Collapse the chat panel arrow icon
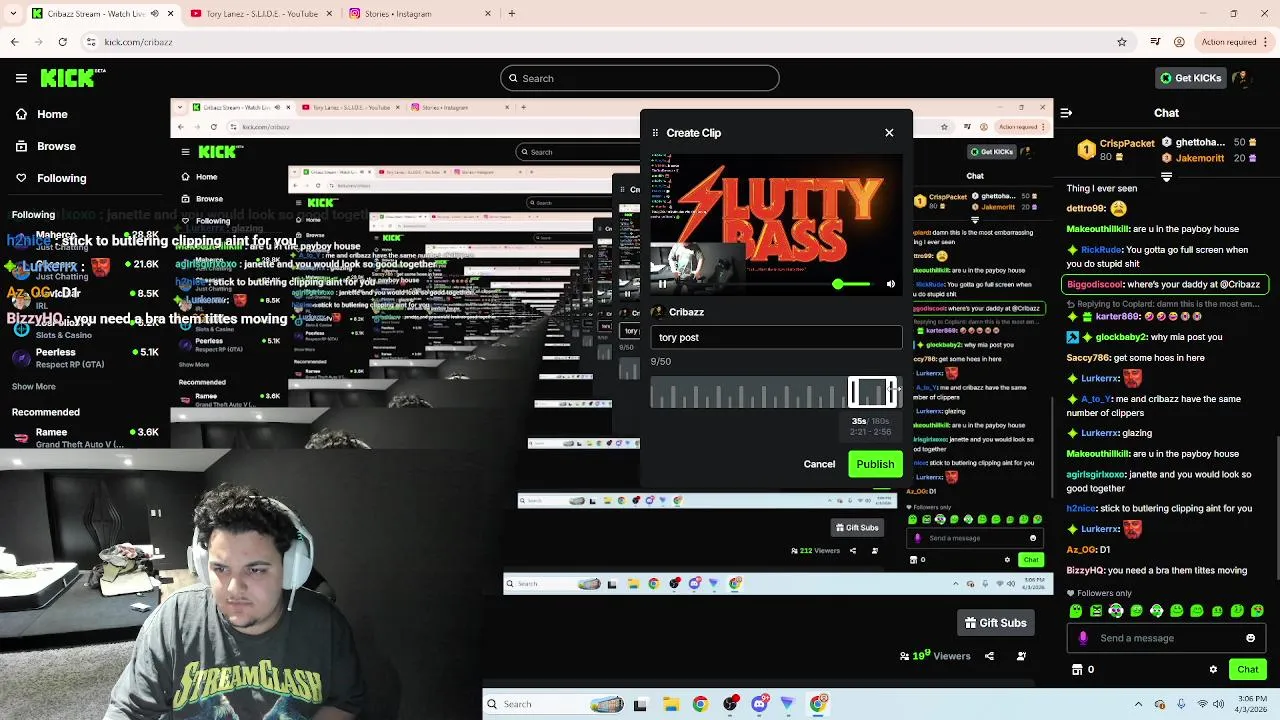This screenshot has width=1280, height=720. tap(1066, 113)
